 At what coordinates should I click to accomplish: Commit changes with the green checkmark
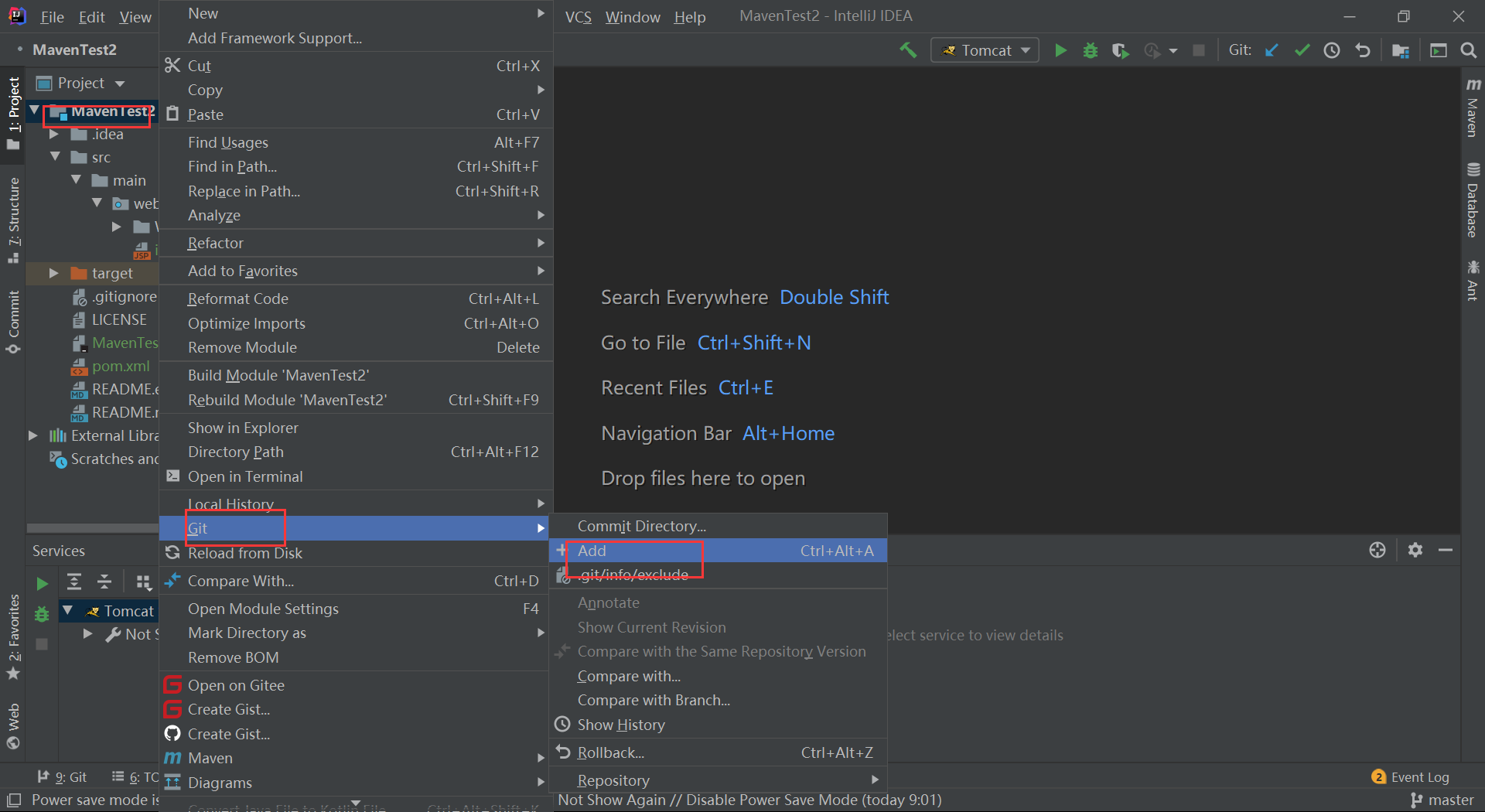1302,50
